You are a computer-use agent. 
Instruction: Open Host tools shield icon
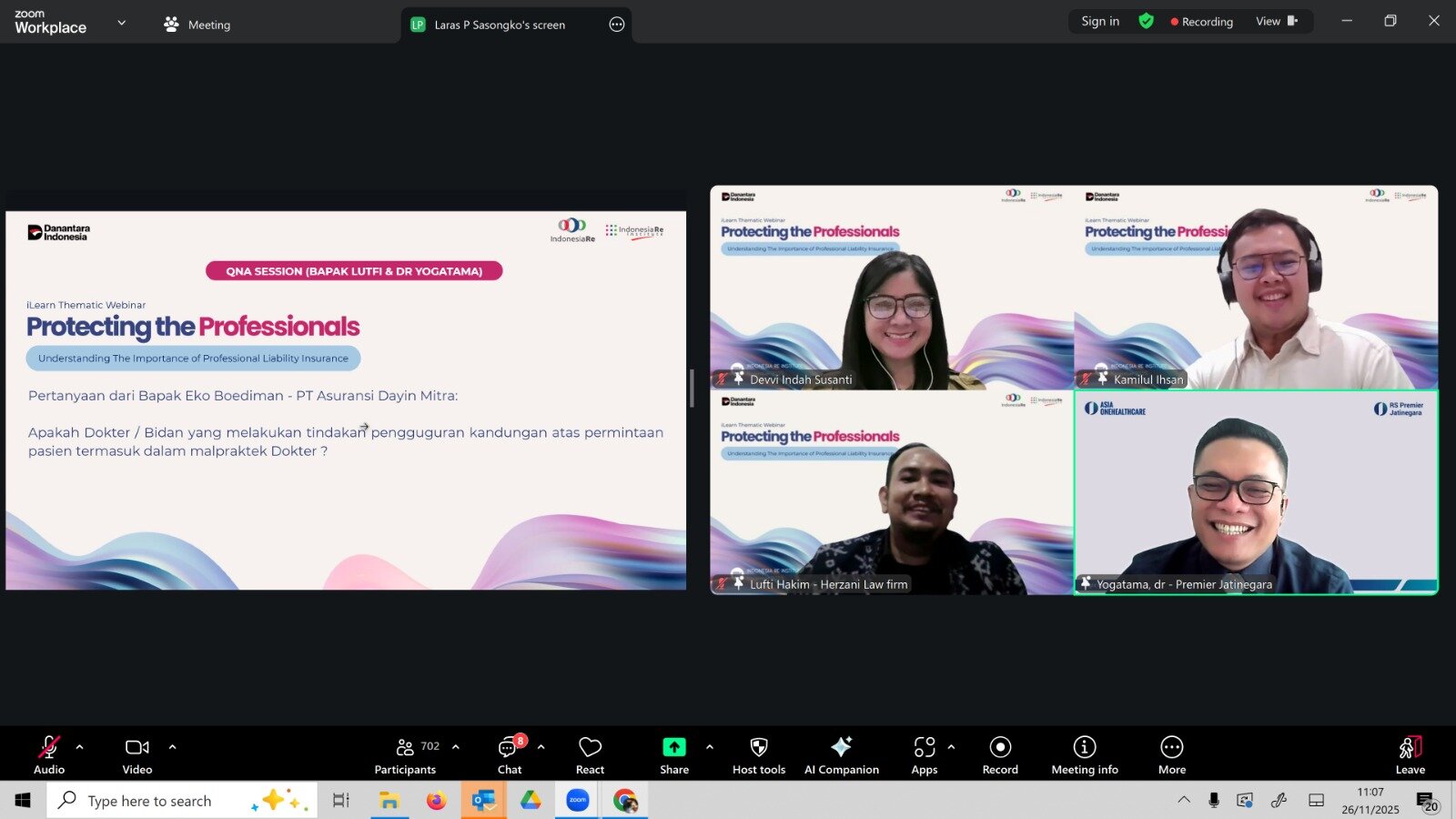(758, 755)
